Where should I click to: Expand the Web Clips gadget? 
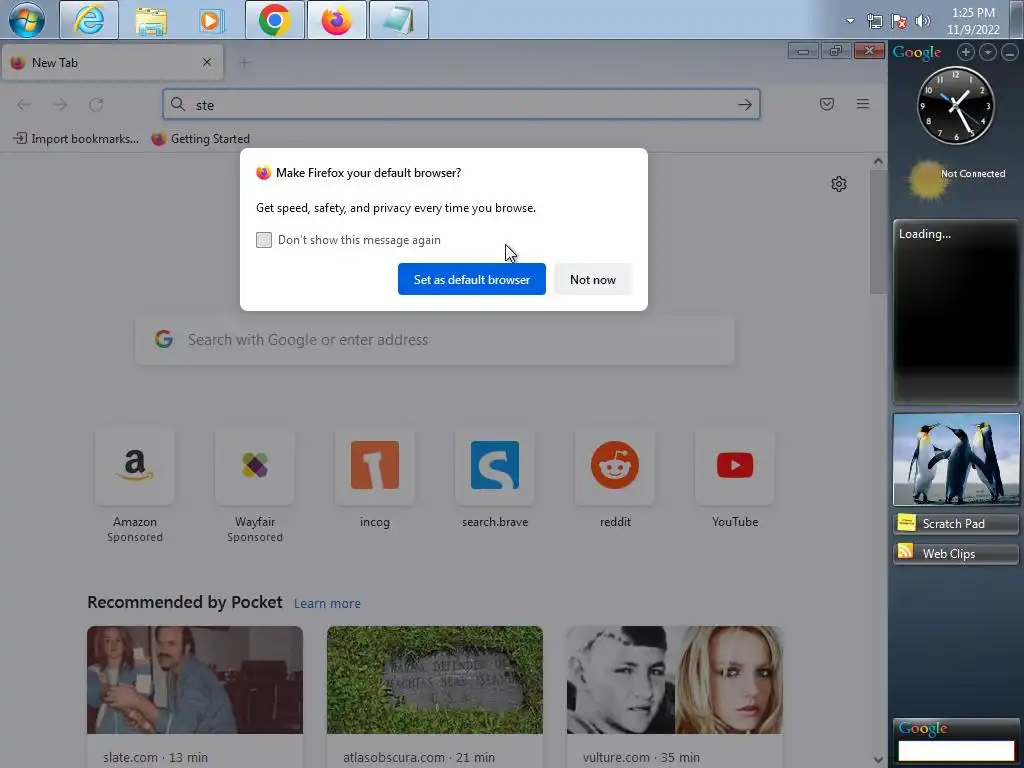pos(956,554)
